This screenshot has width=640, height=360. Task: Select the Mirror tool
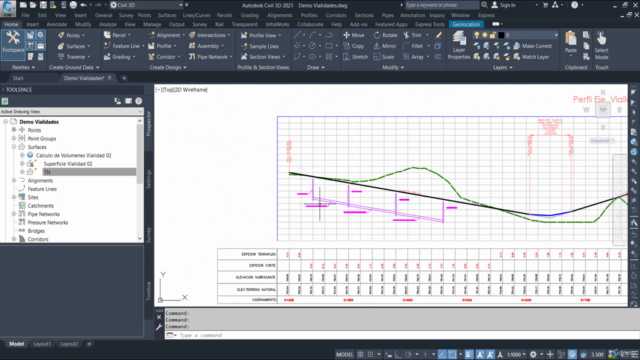[385, 46]
